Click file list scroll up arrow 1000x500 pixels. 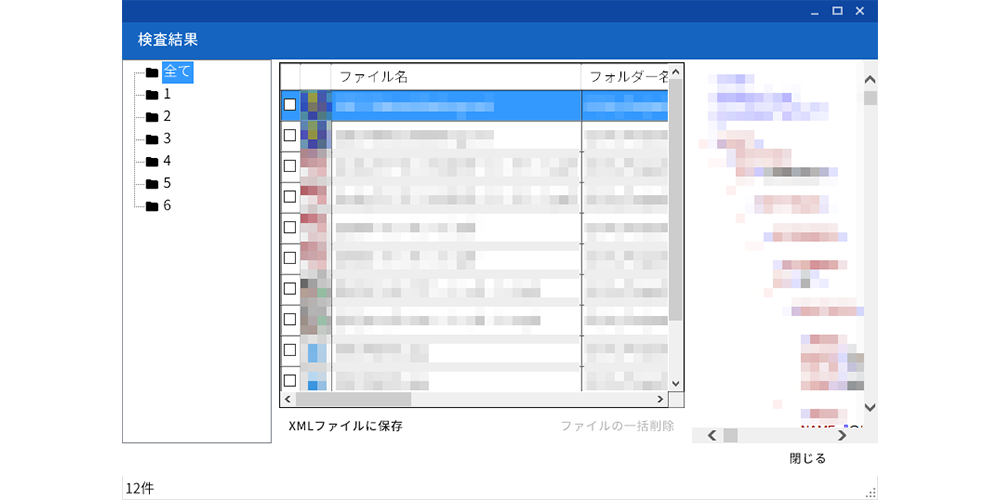coord(676,72)
